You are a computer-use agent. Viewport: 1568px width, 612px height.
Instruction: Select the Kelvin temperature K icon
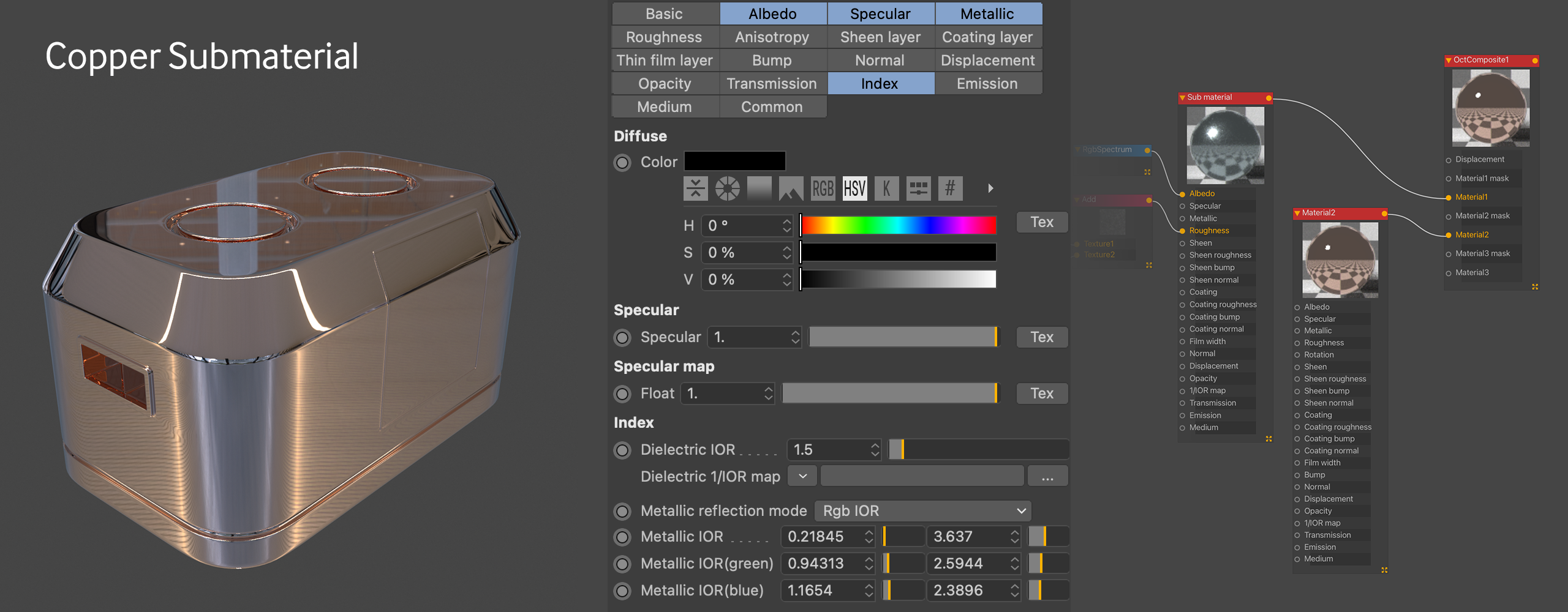[886, 188]
